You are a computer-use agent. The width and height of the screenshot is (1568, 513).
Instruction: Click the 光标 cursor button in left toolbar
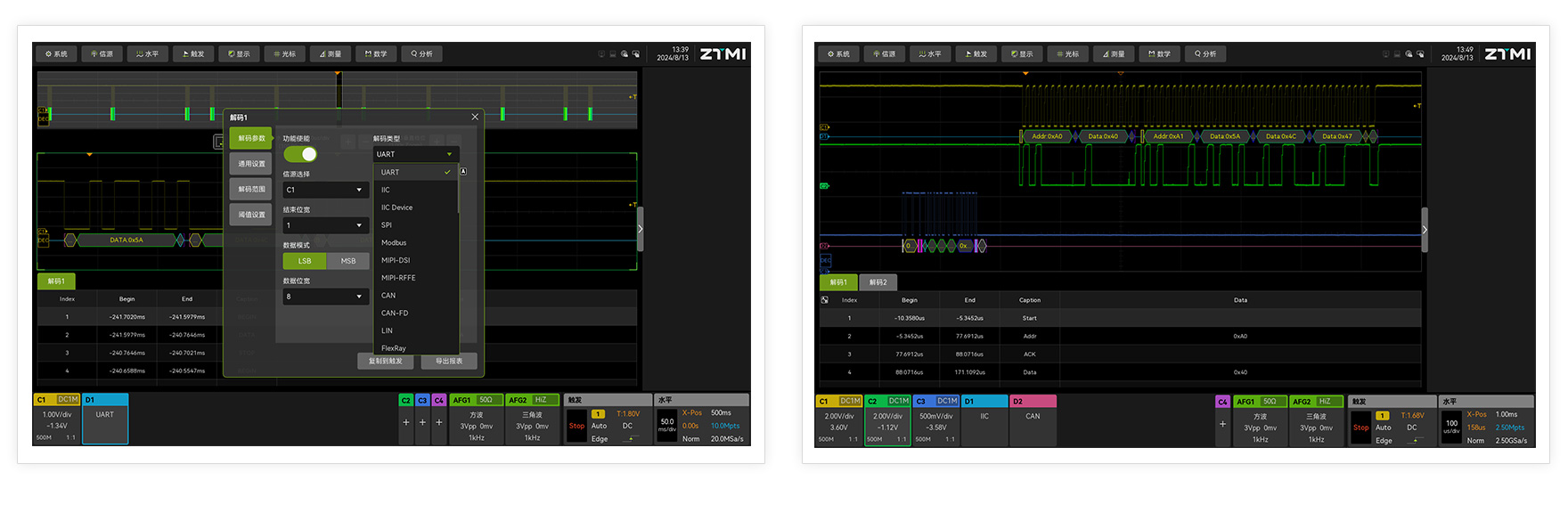click(285, 54)
